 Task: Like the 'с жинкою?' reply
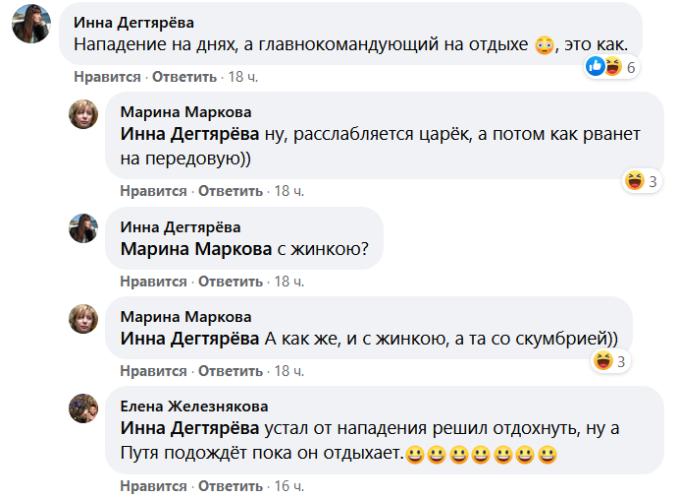[153, 281]
